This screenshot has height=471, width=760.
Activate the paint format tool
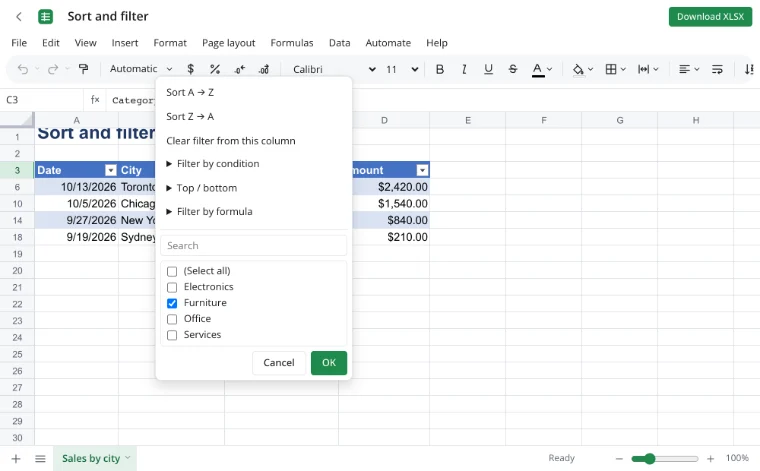point(83,69)
